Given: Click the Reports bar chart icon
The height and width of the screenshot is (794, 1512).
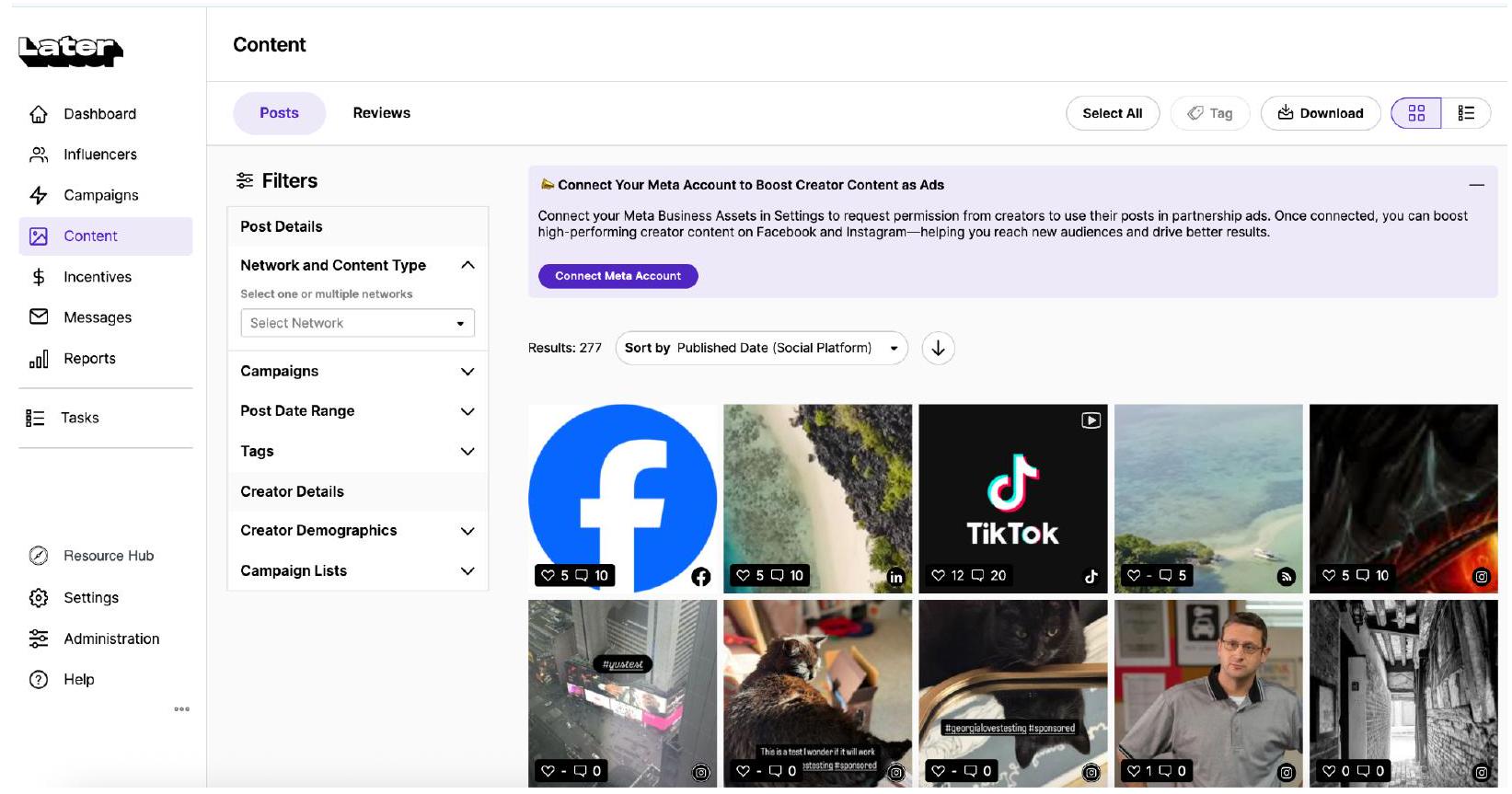Looking at the screenshot, I should tap(39, 359).
